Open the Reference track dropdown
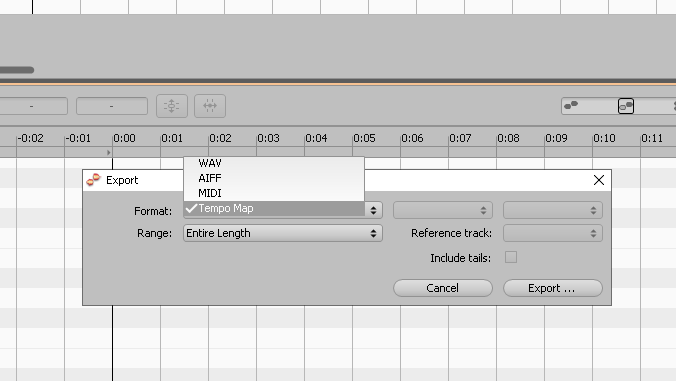The image size is (676, 381). click(553, 233)
